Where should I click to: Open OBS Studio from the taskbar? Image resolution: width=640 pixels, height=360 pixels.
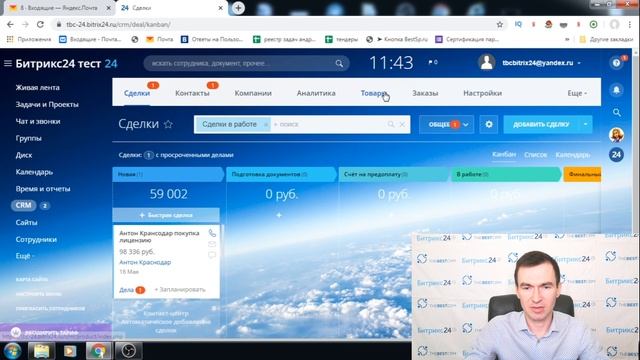(x=128, y=351)
